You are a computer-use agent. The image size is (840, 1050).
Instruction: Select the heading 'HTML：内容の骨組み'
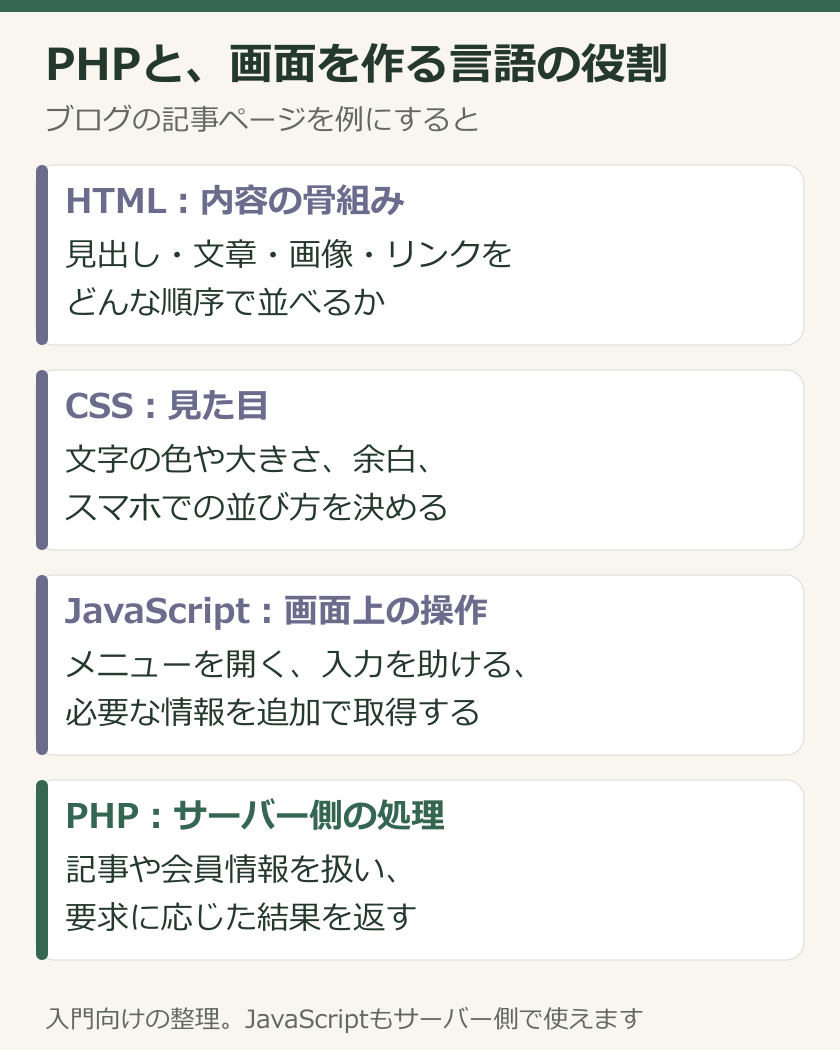point(235,200)
